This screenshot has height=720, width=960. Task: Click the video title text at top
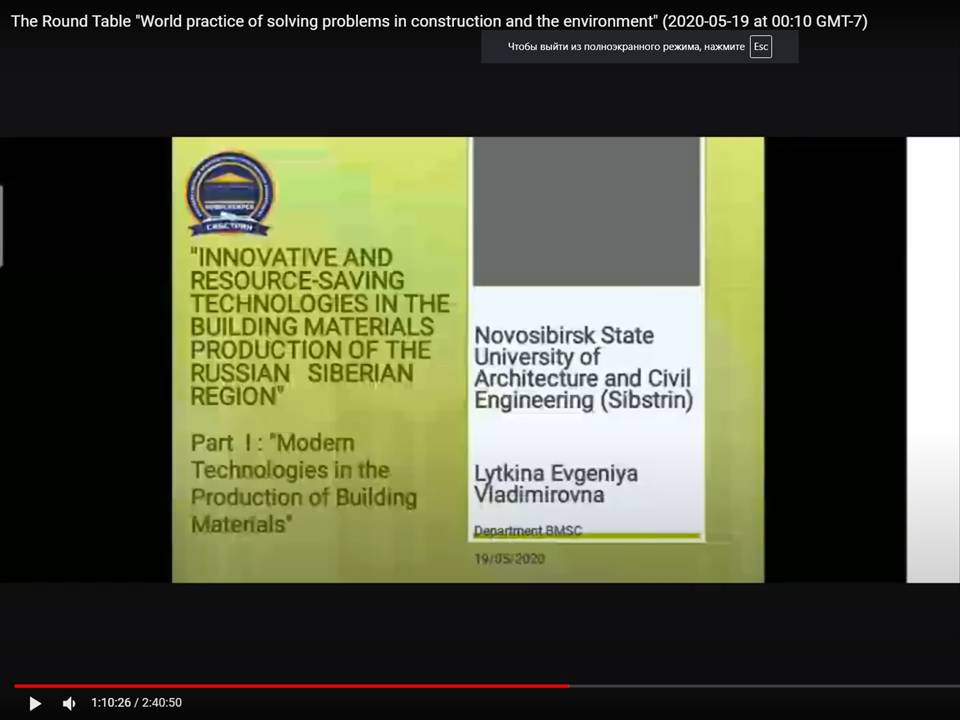(439, 21)
